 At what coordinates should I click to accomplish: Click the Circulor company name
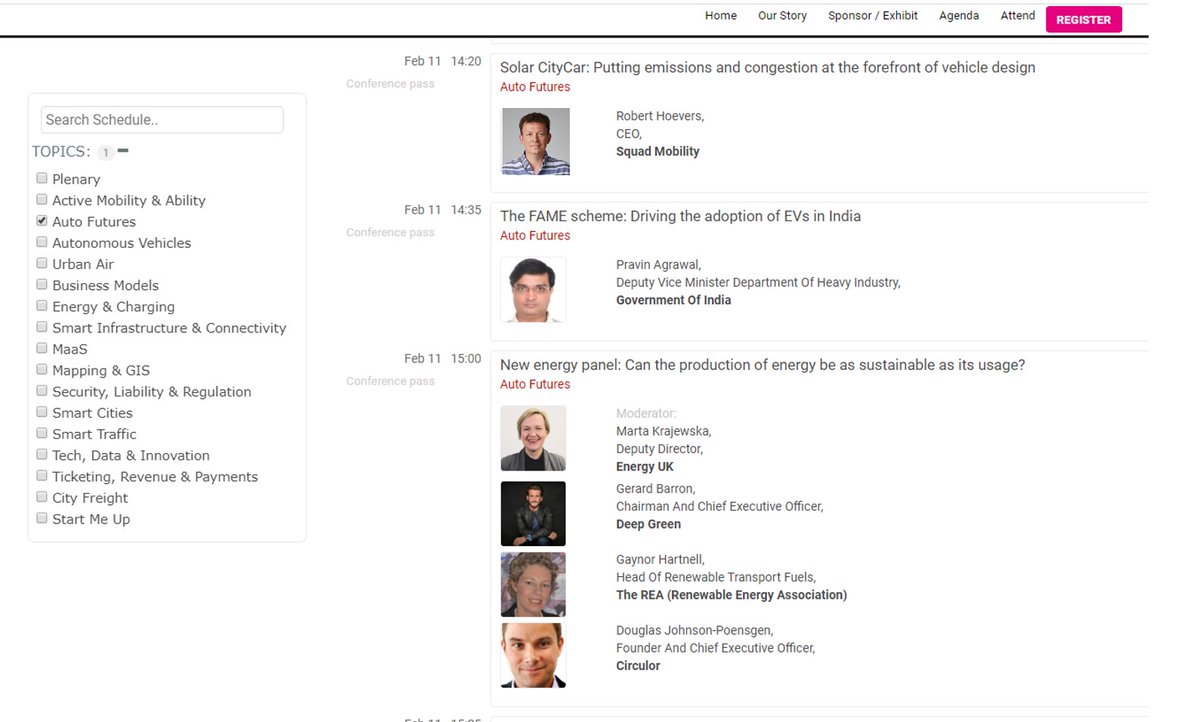[x=638, y=666]
